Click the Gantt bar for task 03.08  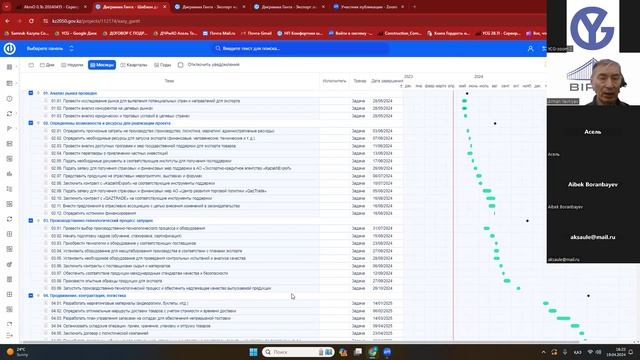[507, 281]
